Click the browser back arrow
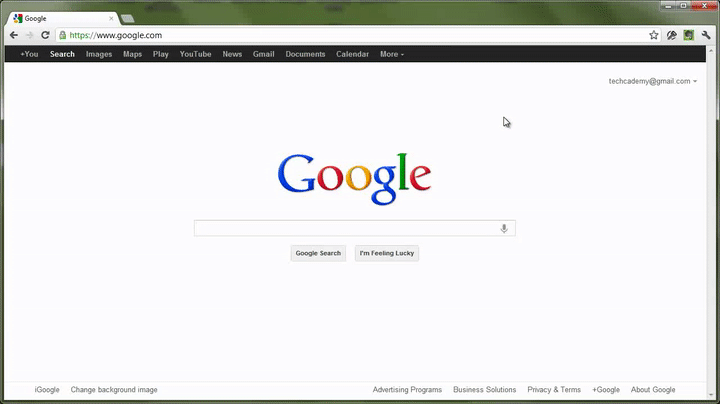The image size is (720, 404). tap(13, 35)
